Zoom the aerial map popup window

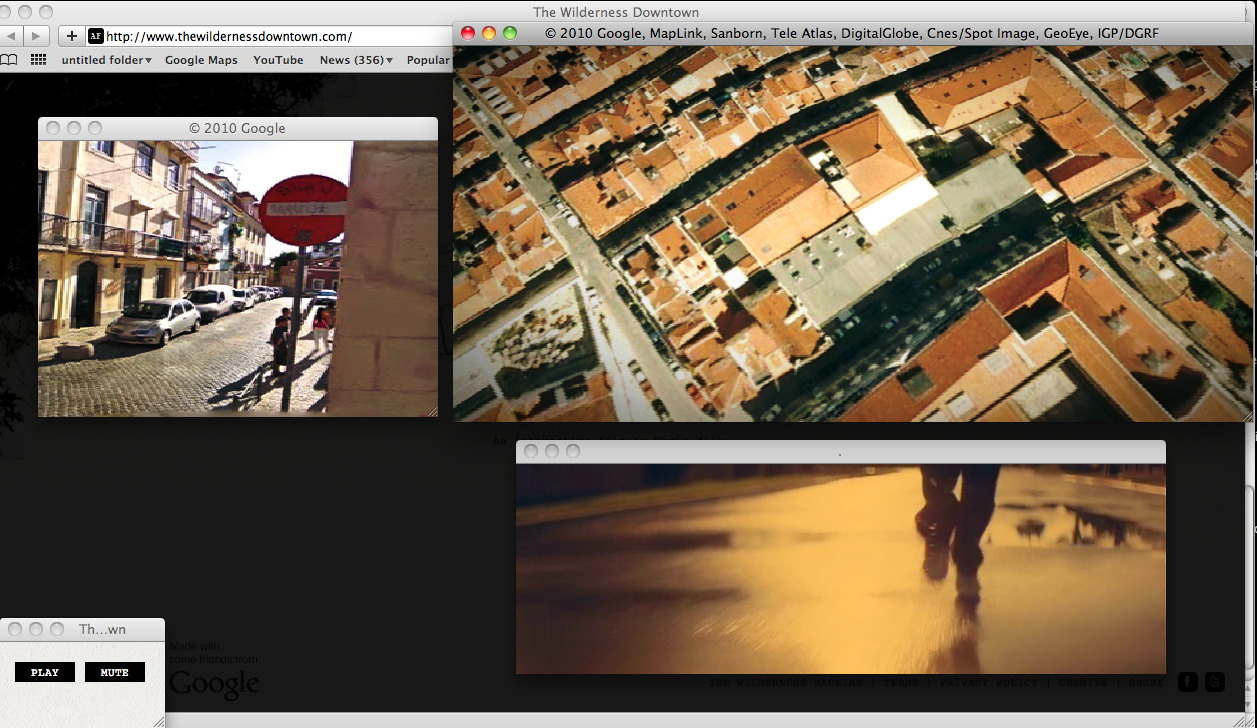click(x=510, y=33)
